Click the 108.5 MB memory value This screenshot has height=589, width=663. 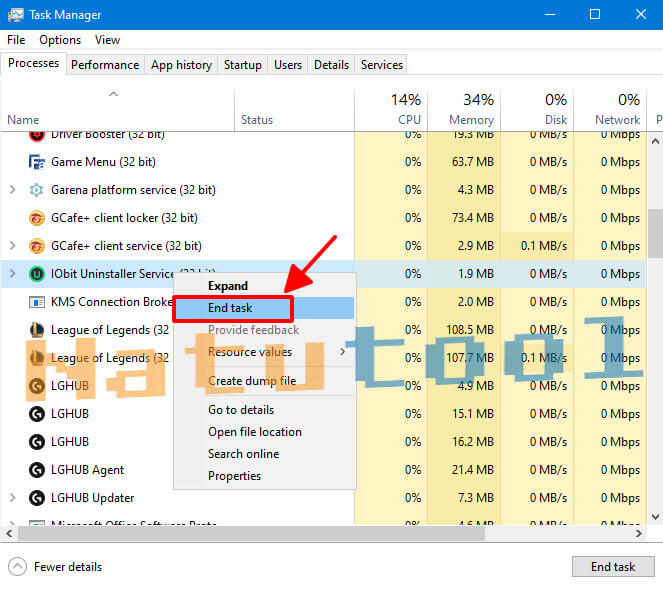pos(470,330)
